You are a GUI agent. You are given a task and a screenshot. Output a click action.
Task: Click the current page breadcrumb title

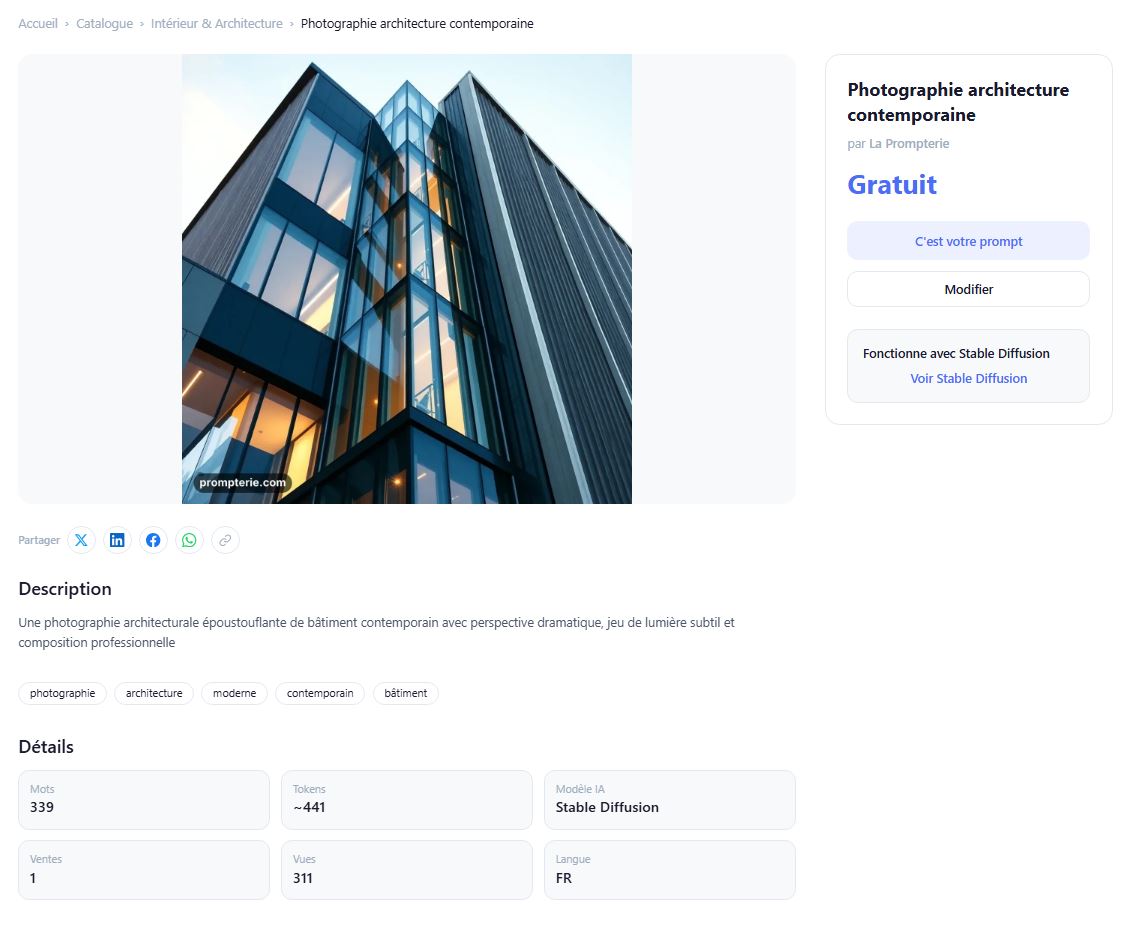coord(417,24)
